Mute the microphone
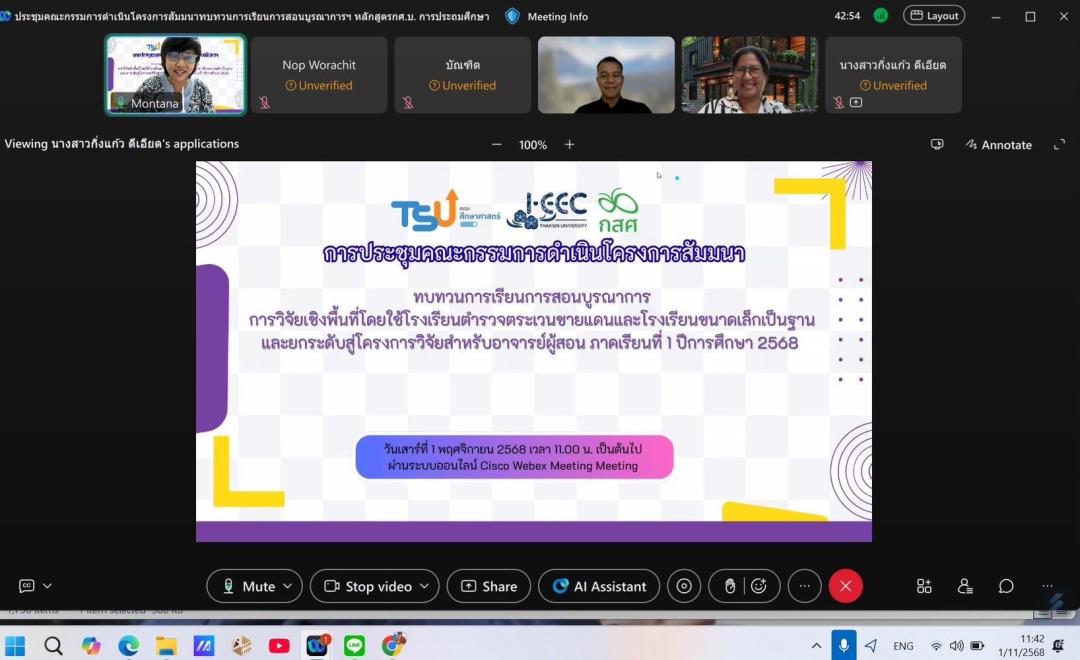The height and width of the screenshot is (660, 1080). (248, 586)
